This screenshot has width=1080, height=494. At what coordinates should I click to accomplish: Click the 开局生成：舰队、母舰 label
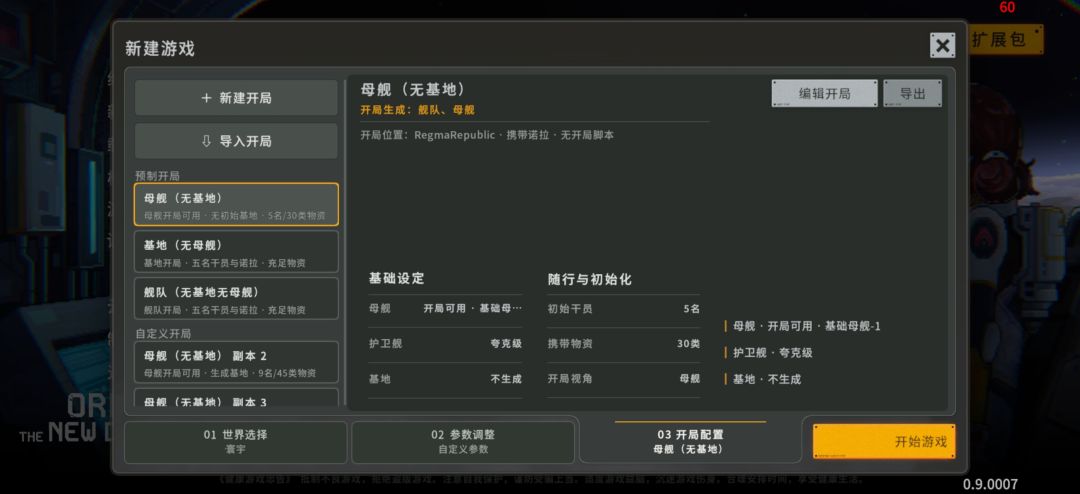[417, 110]
